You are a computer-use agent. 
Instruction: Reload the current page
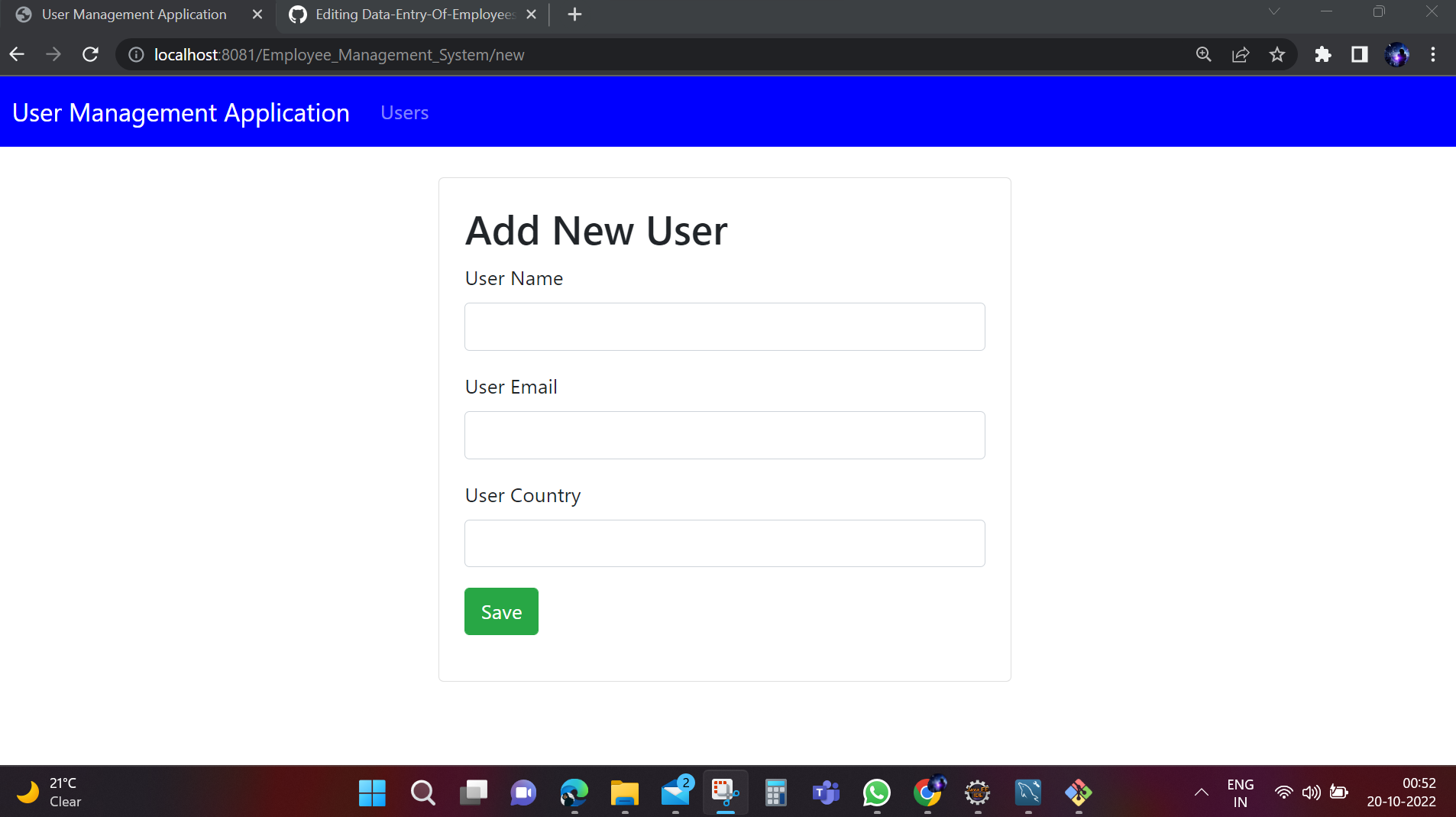(x=89, y=54)
